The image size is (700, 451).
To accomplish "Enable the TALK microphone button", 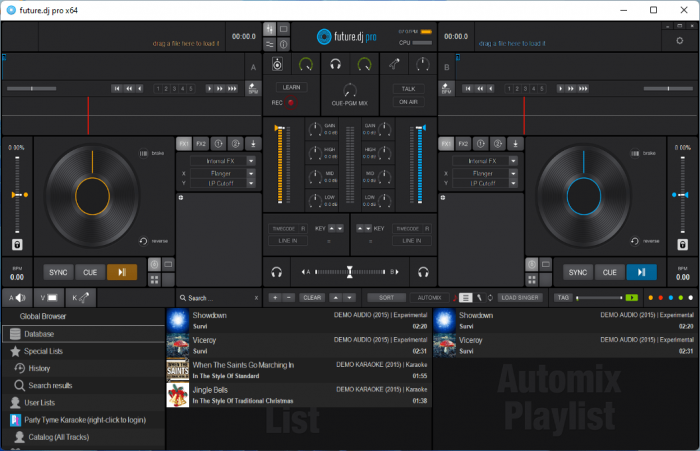I will pos(408,88).
